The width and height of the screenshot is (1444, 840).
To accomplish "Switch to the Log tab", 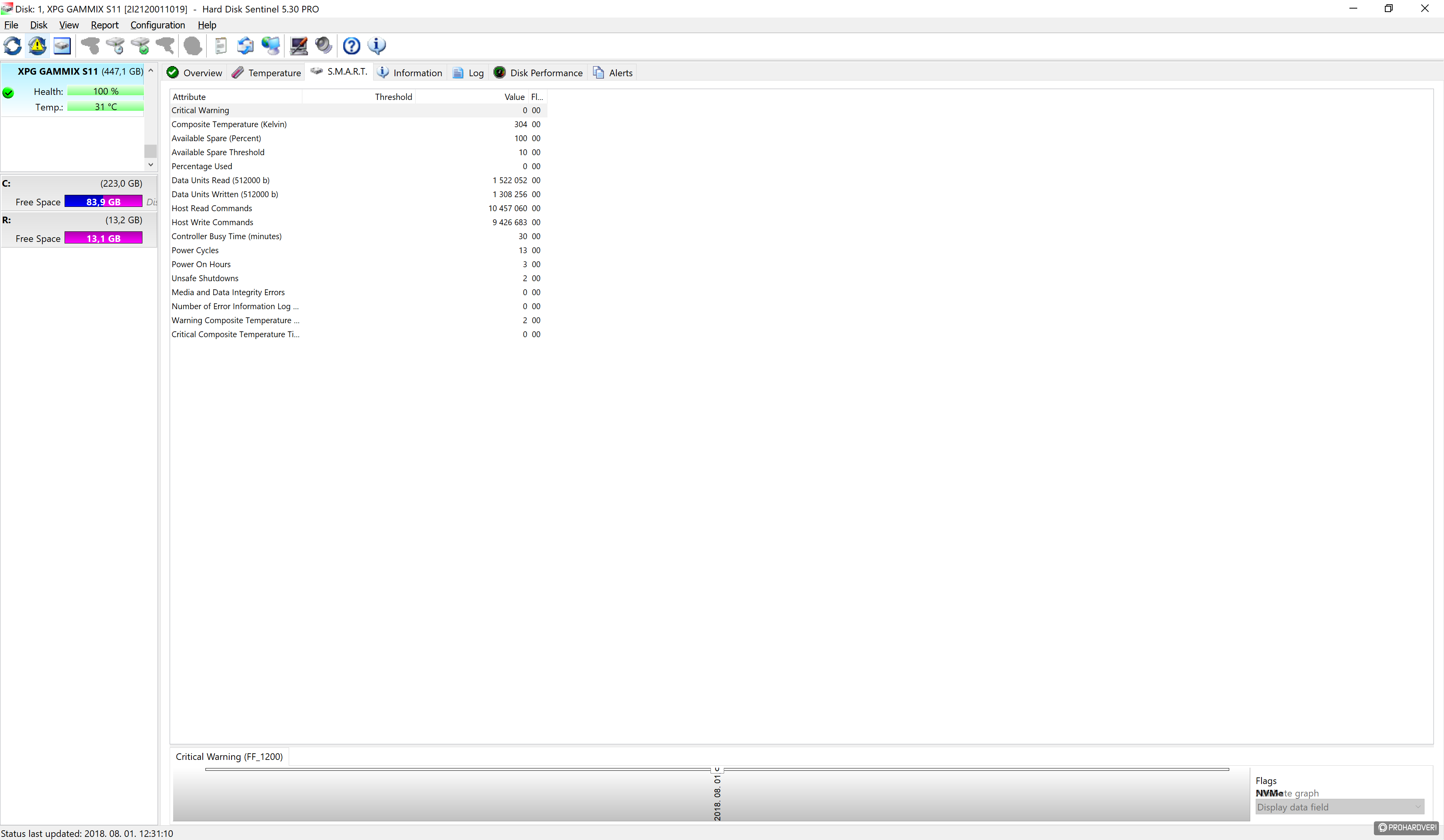I will pyautogui.click(x=468, y=73).
